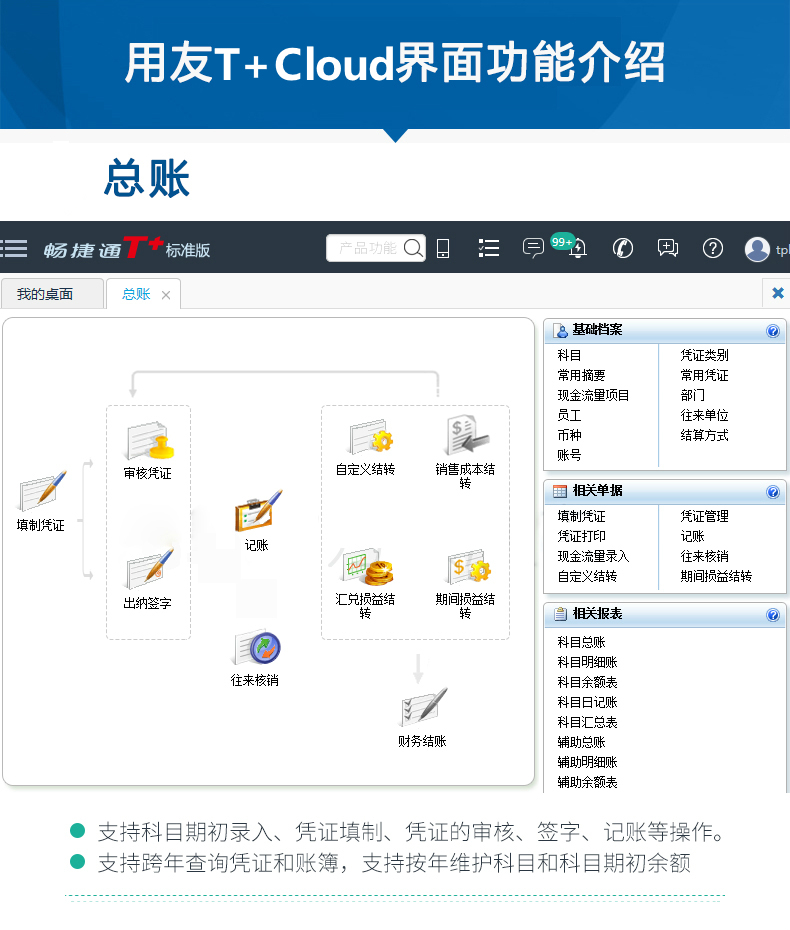This screenshot has height=930, width=790.
Task: Click the mobile phone icon
Action: point(442,248)
